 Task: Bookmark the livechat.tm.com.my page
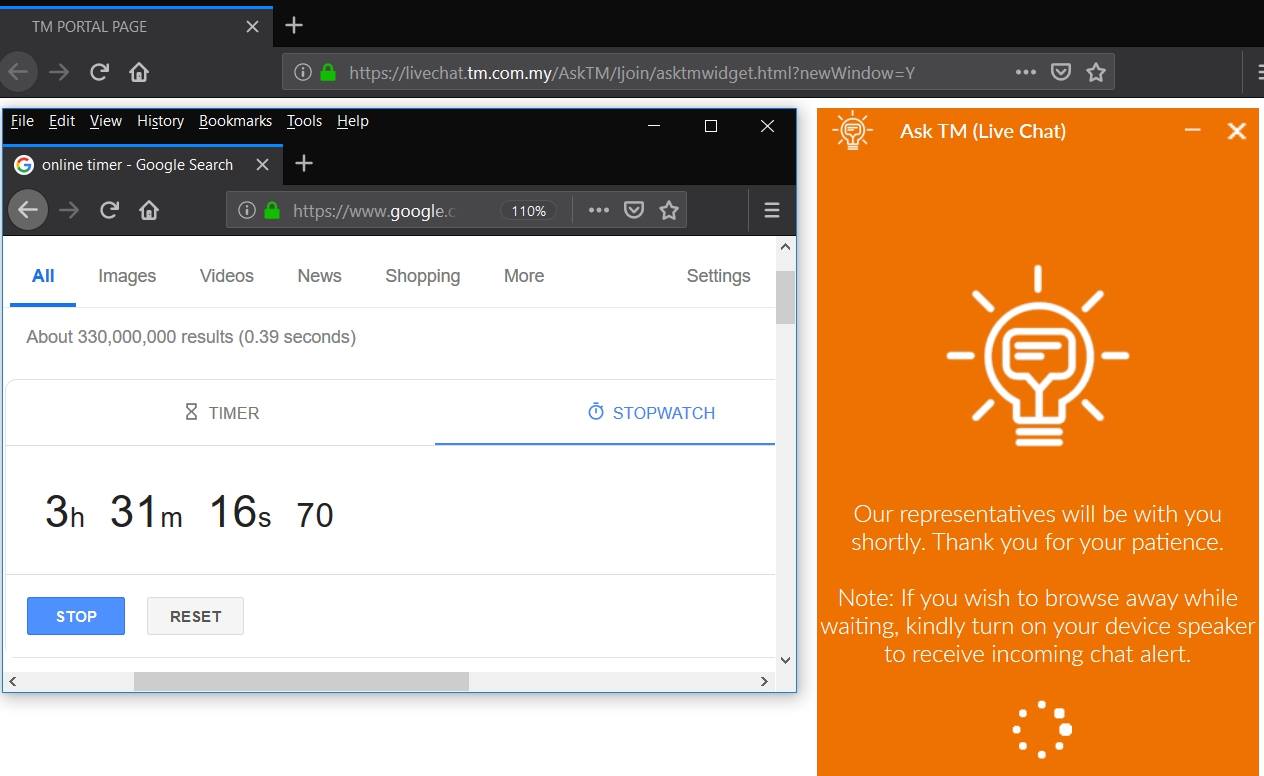coord(1096,72)
